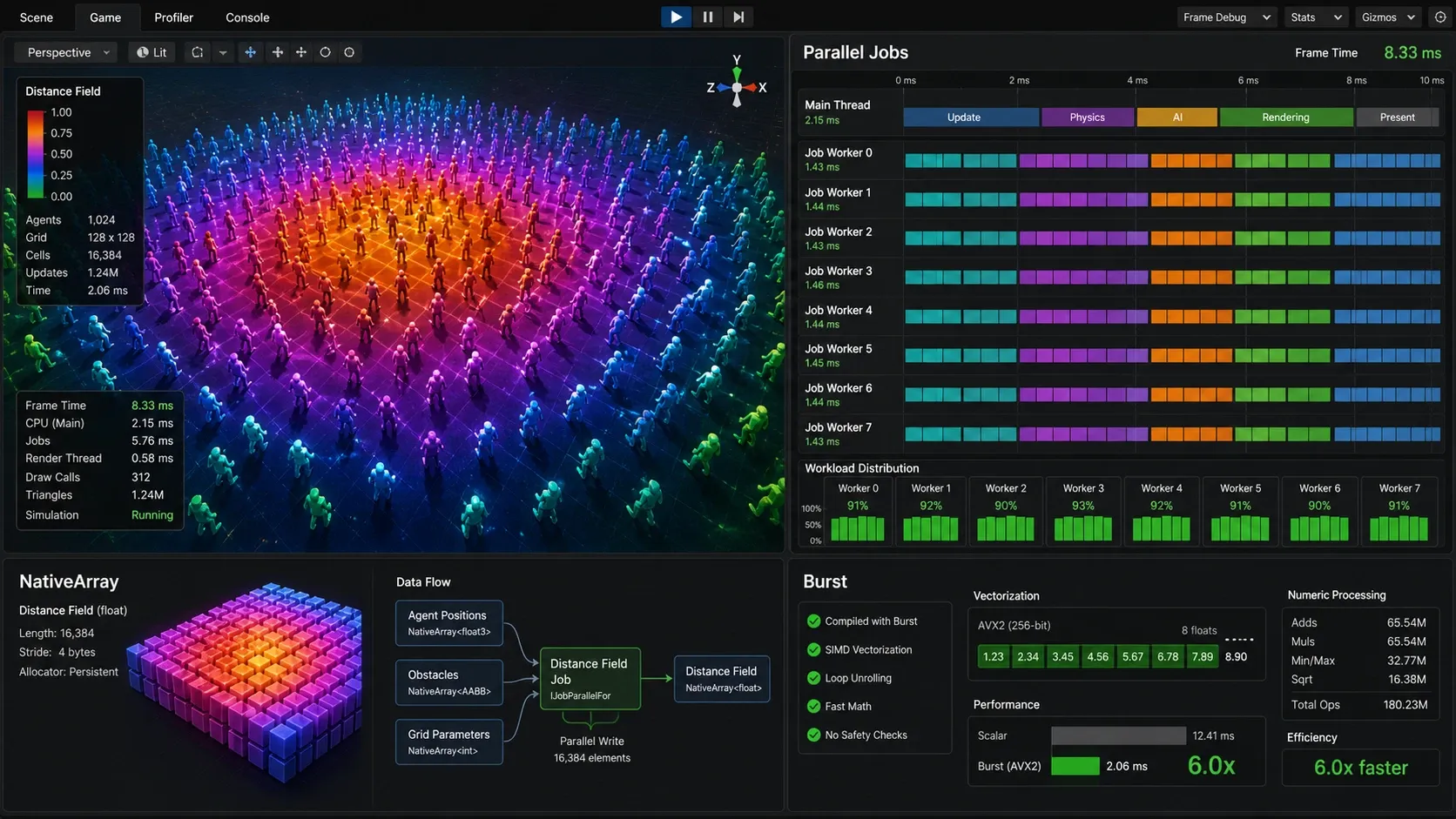Select the Game tab
1456x819 pixels.
coord(105,17)
